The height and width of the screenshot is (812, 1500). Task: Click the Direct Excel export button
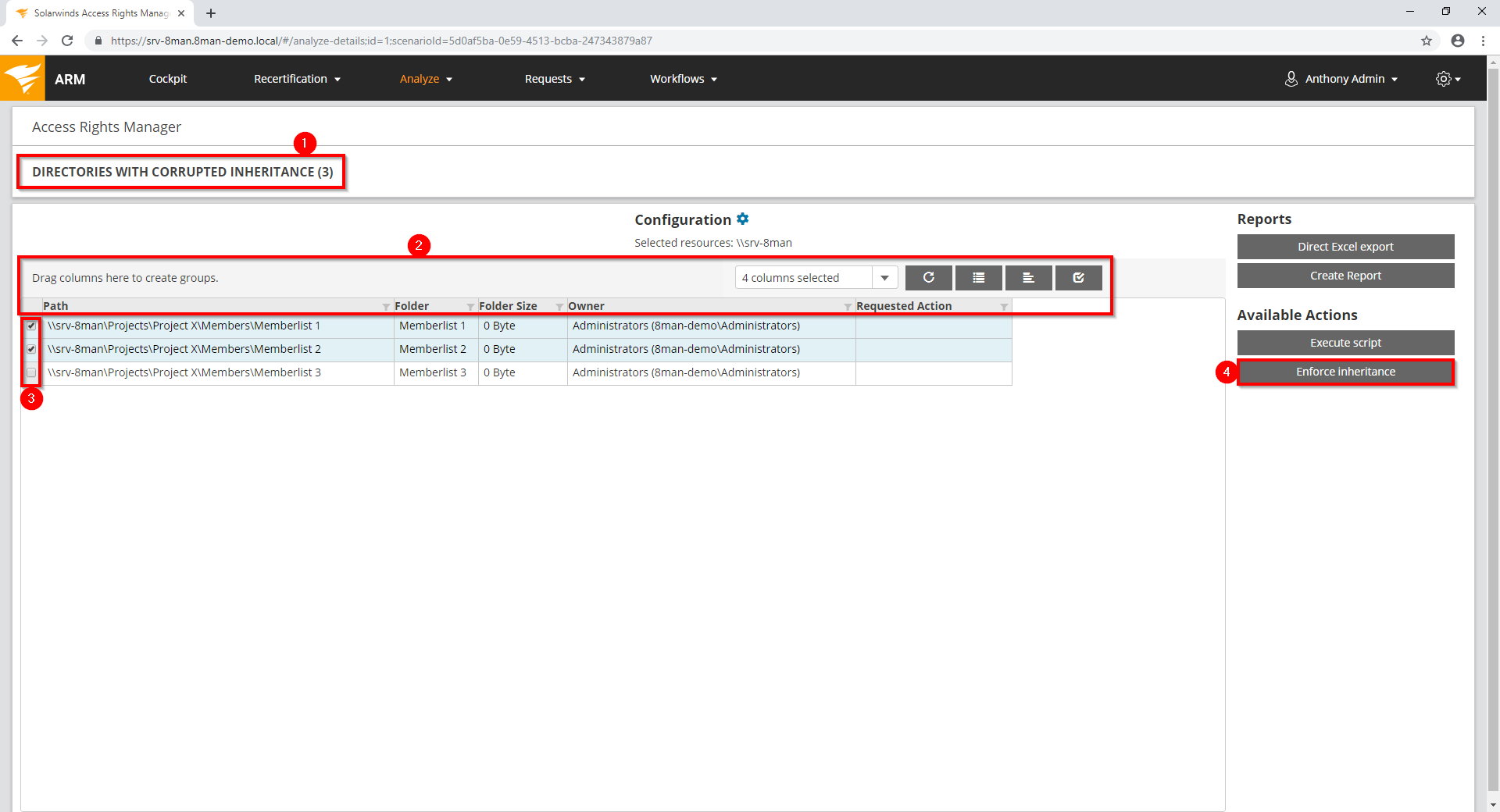(x=1345, y=247)
